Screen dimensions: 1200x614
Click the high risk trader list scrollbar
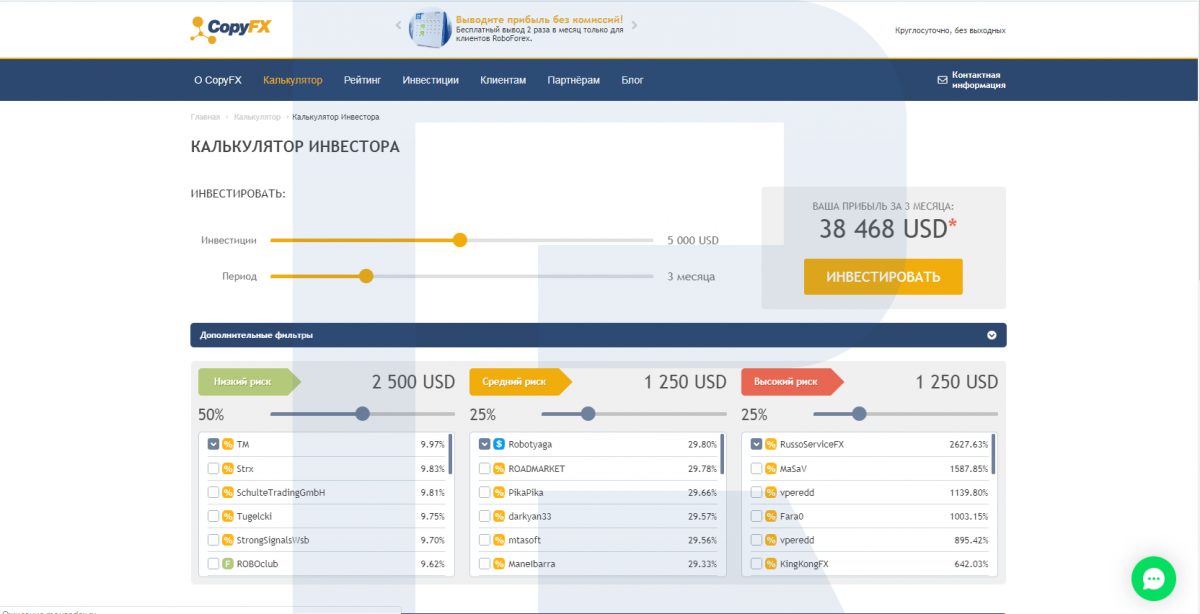click(994, 454)
